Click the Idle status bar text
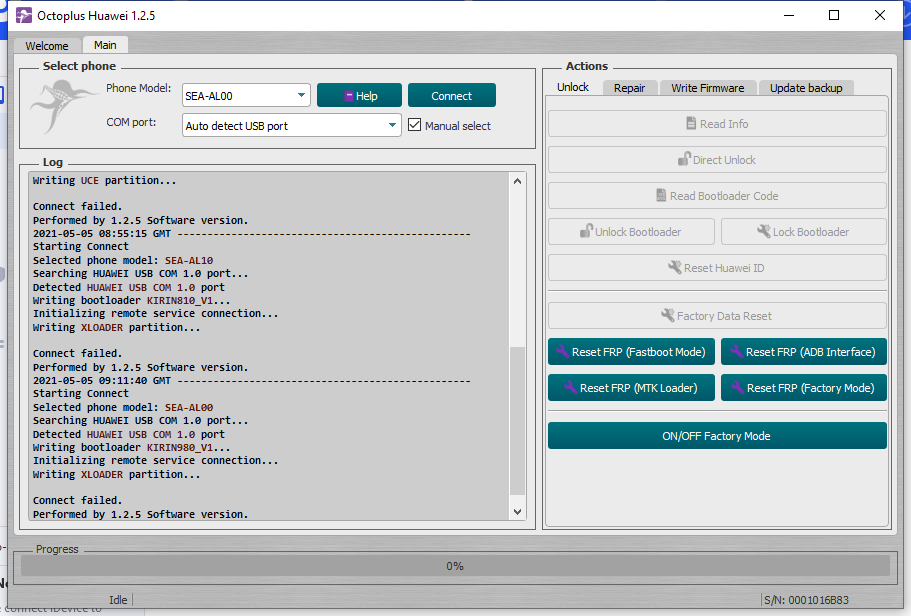Screen dimensions: 911x616 click(x=118, y=600)
